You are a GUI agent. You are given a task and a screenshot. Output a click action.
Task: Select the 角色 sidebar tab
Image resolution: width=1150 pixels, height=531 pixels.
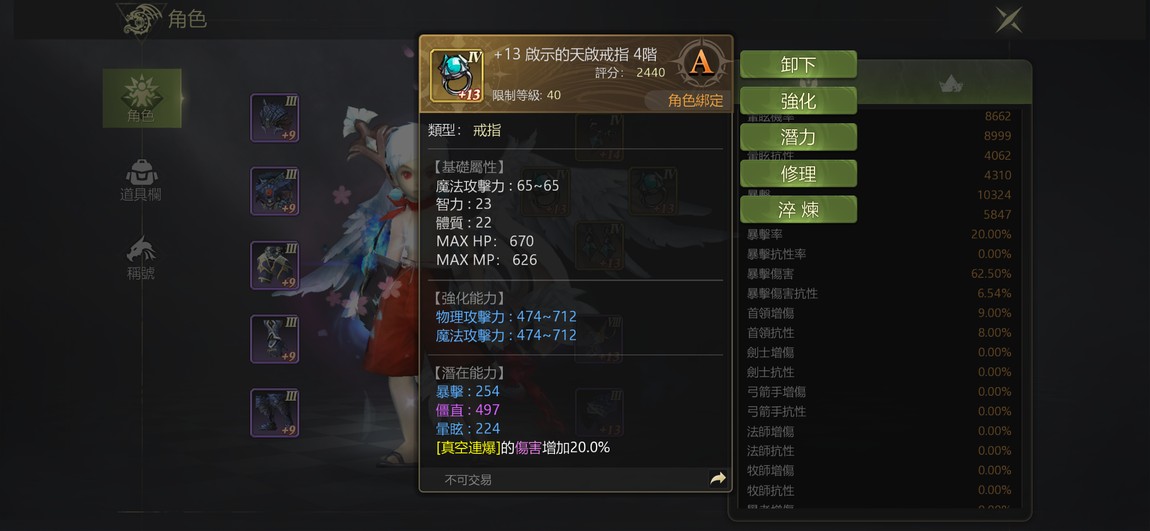pyautogui.click(x=142, y=98)
